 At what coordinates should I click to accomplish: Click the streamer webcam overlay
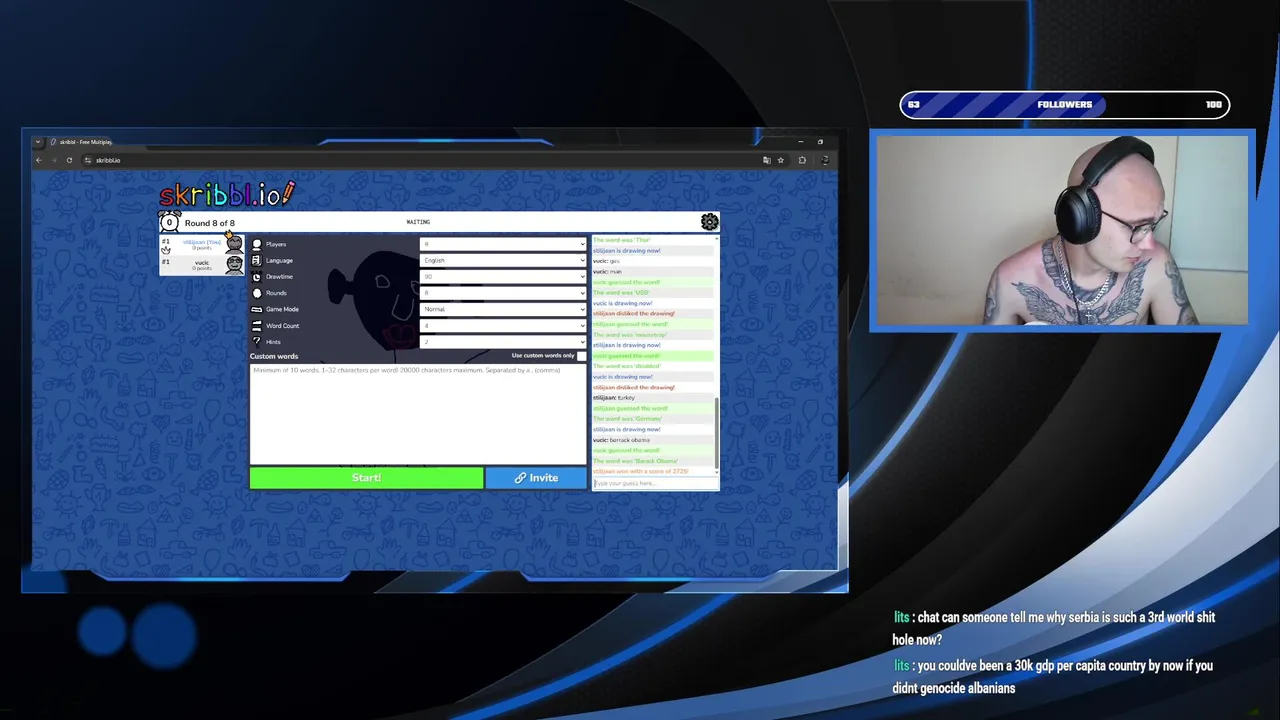[1062, 231]
